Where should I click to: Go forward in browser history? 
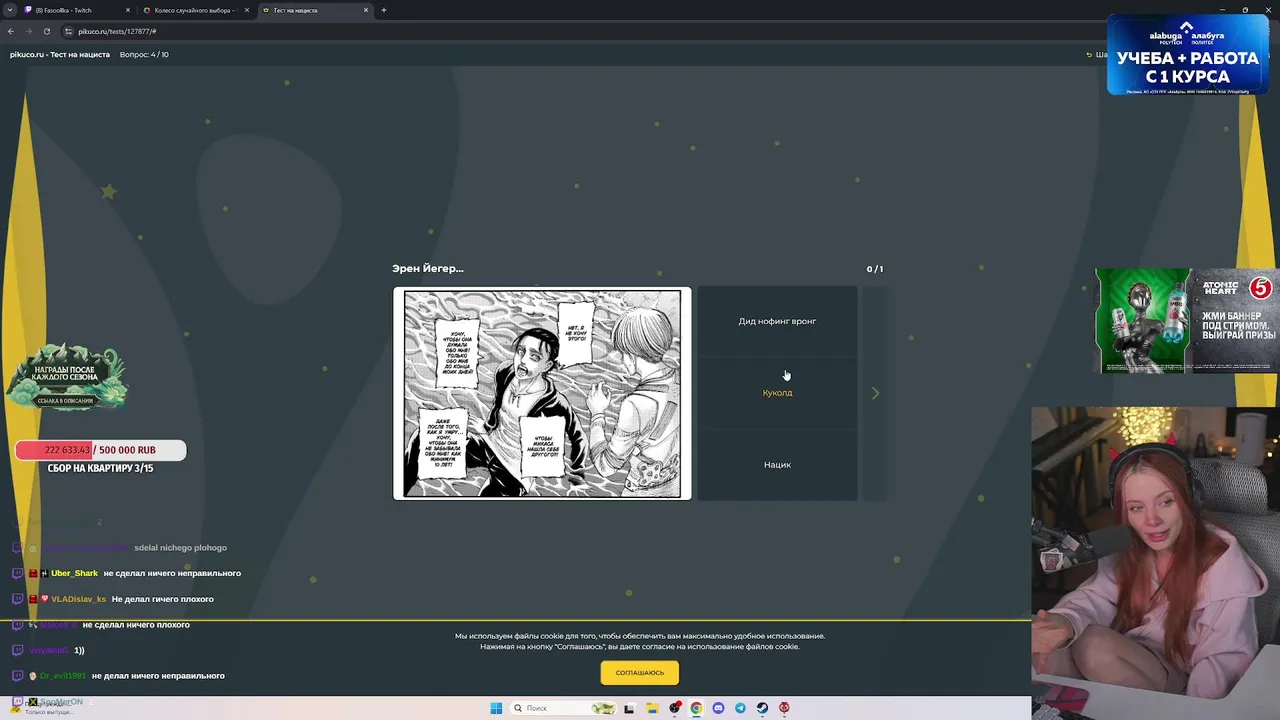tap(29, 31)
